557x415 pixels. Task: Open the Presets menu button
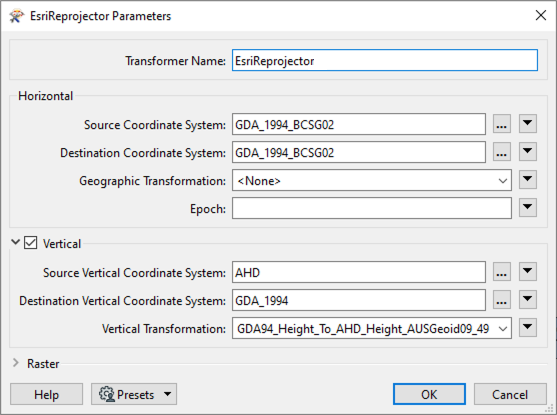pyautogui.click(x=134, y=394)
